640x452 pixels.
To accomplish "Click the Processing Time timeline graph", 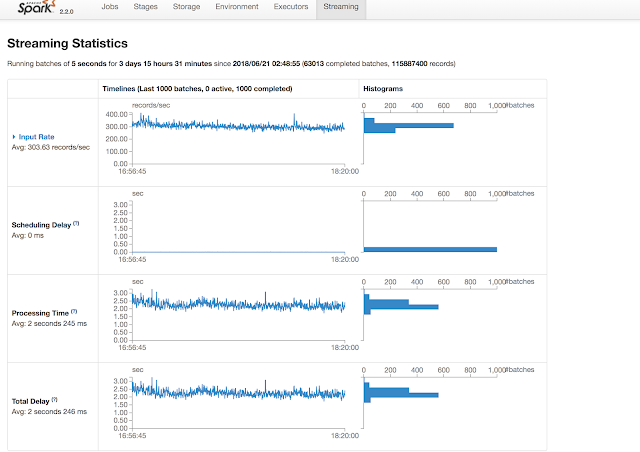I will 238,315.
